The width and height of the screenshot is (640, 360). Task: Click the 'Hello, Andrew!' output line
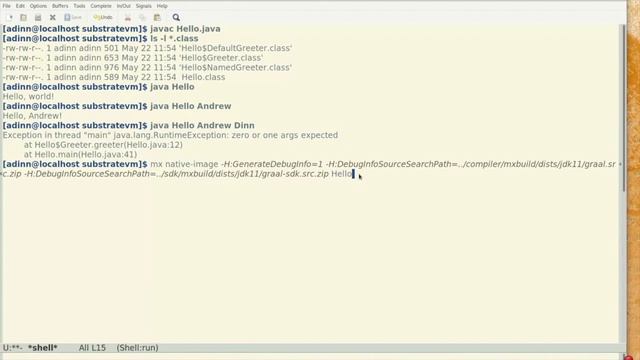pos(32,116)
